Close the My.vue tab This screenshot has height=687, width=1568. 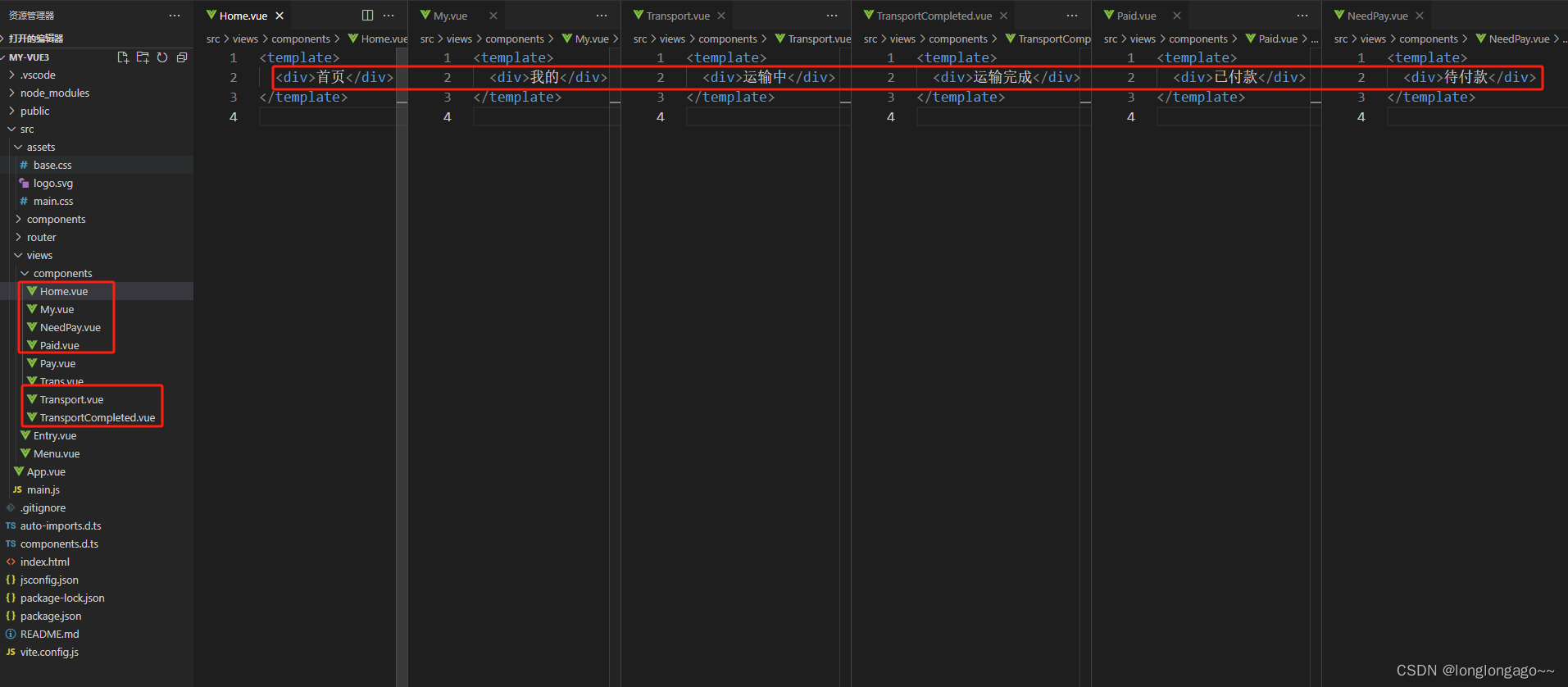(493, 16)
